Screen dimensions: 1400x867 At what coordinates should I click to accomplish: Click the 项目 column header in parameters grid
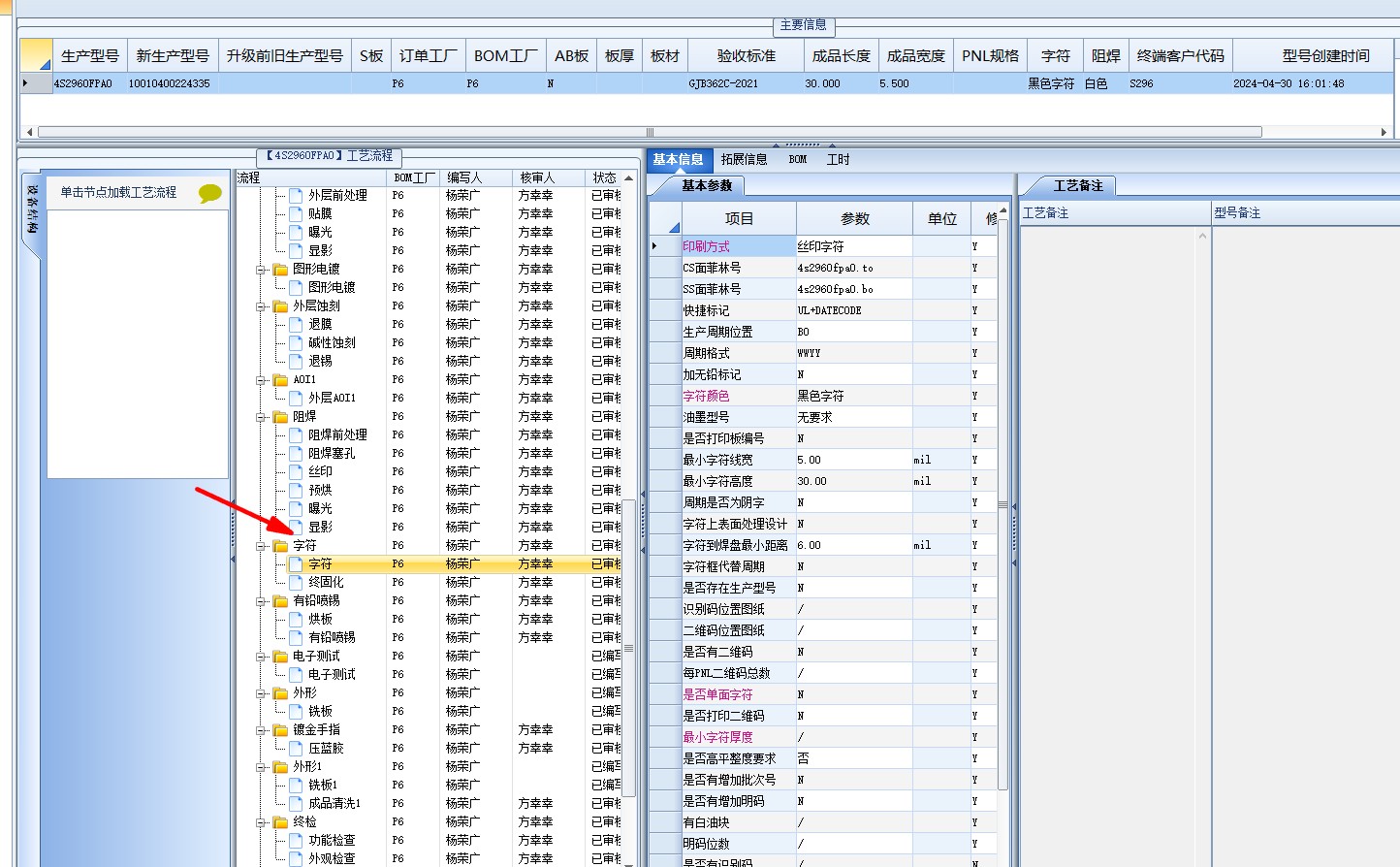tap(739, 218)
